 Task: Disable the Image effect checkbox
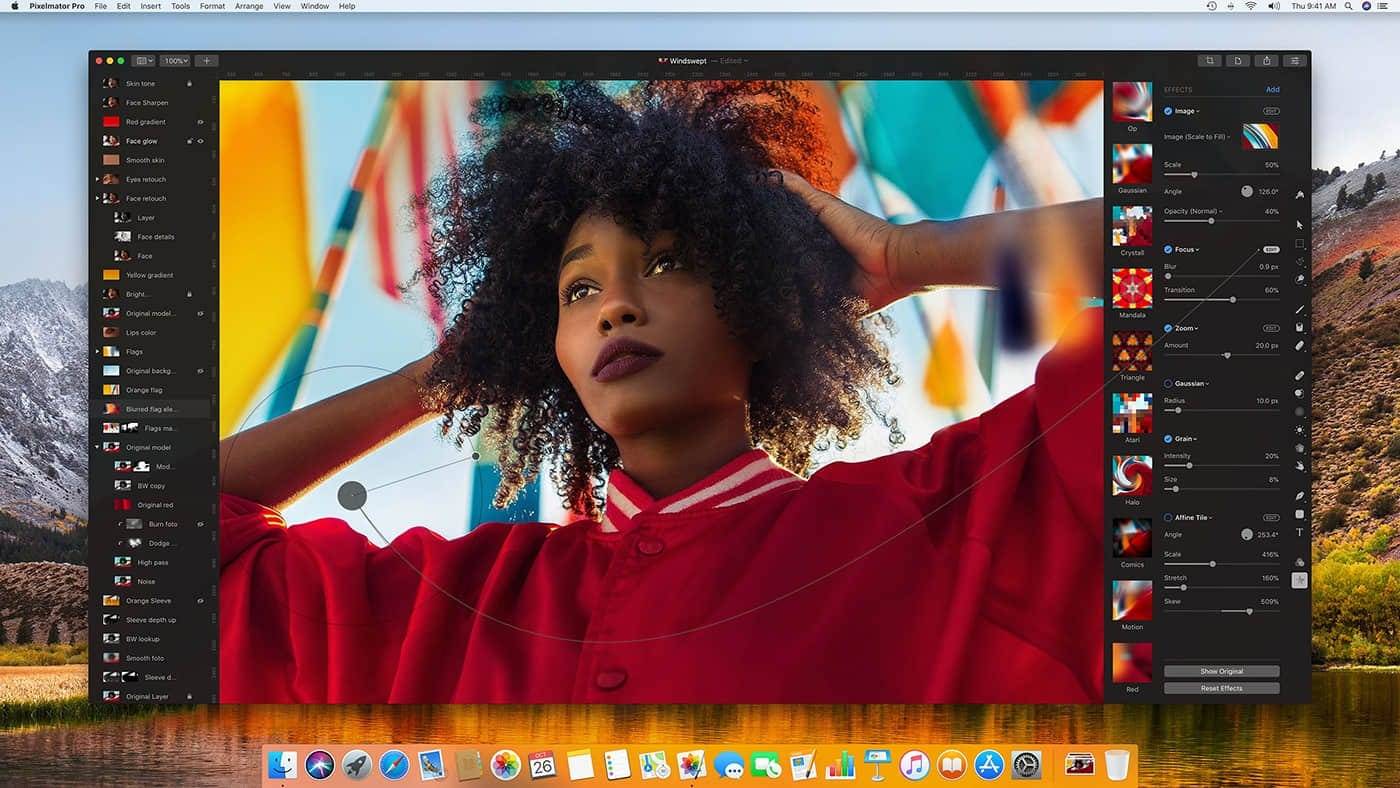coord(1168,111)
